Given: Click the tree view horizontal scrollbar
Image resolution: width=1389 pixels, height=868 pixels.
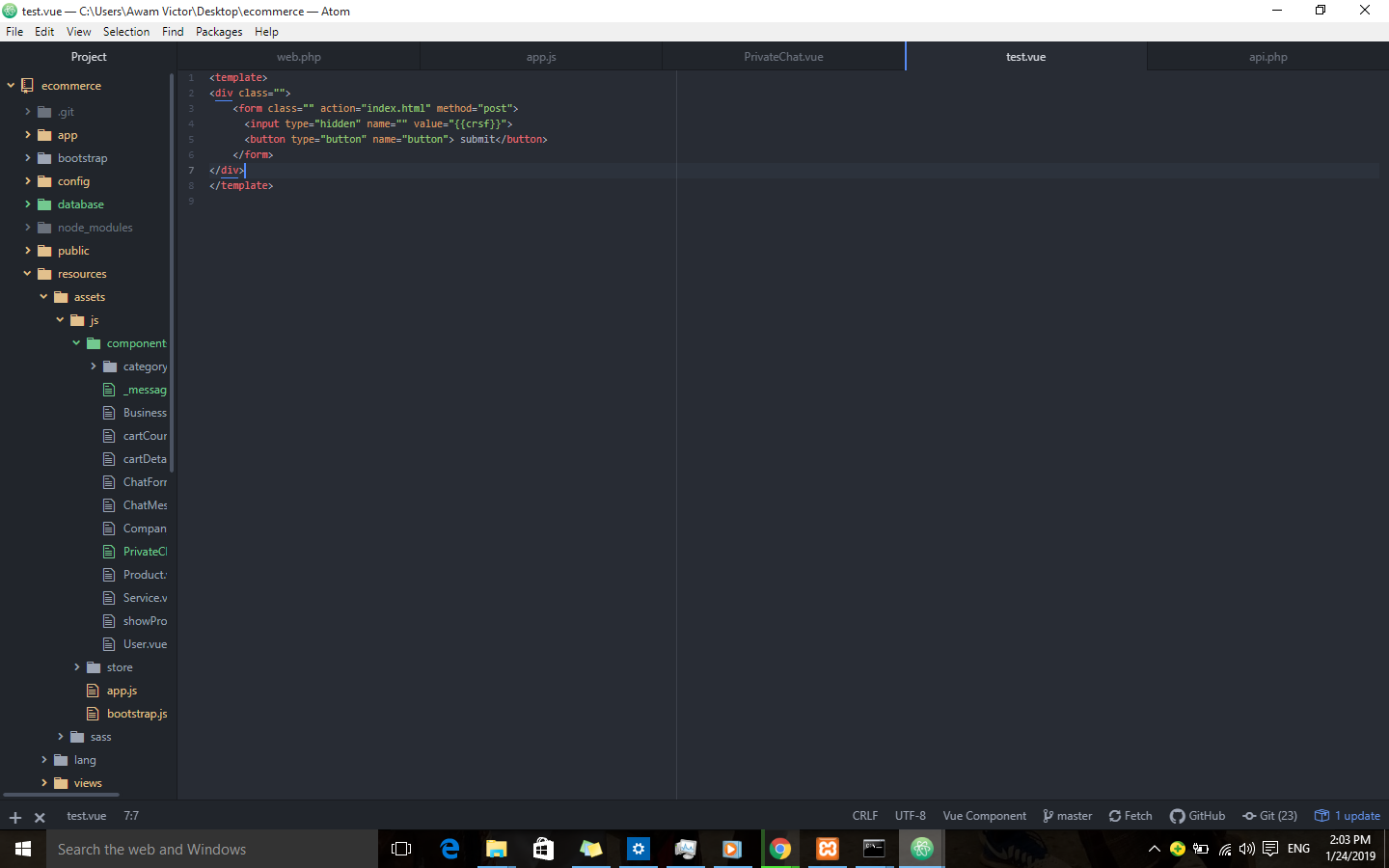Looking at the screenshot, I should [62, 795].
